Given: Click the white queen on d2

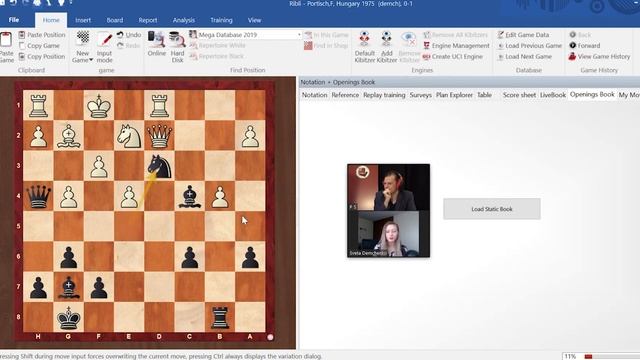Looking at the screenshot, I should coord(159,136).
